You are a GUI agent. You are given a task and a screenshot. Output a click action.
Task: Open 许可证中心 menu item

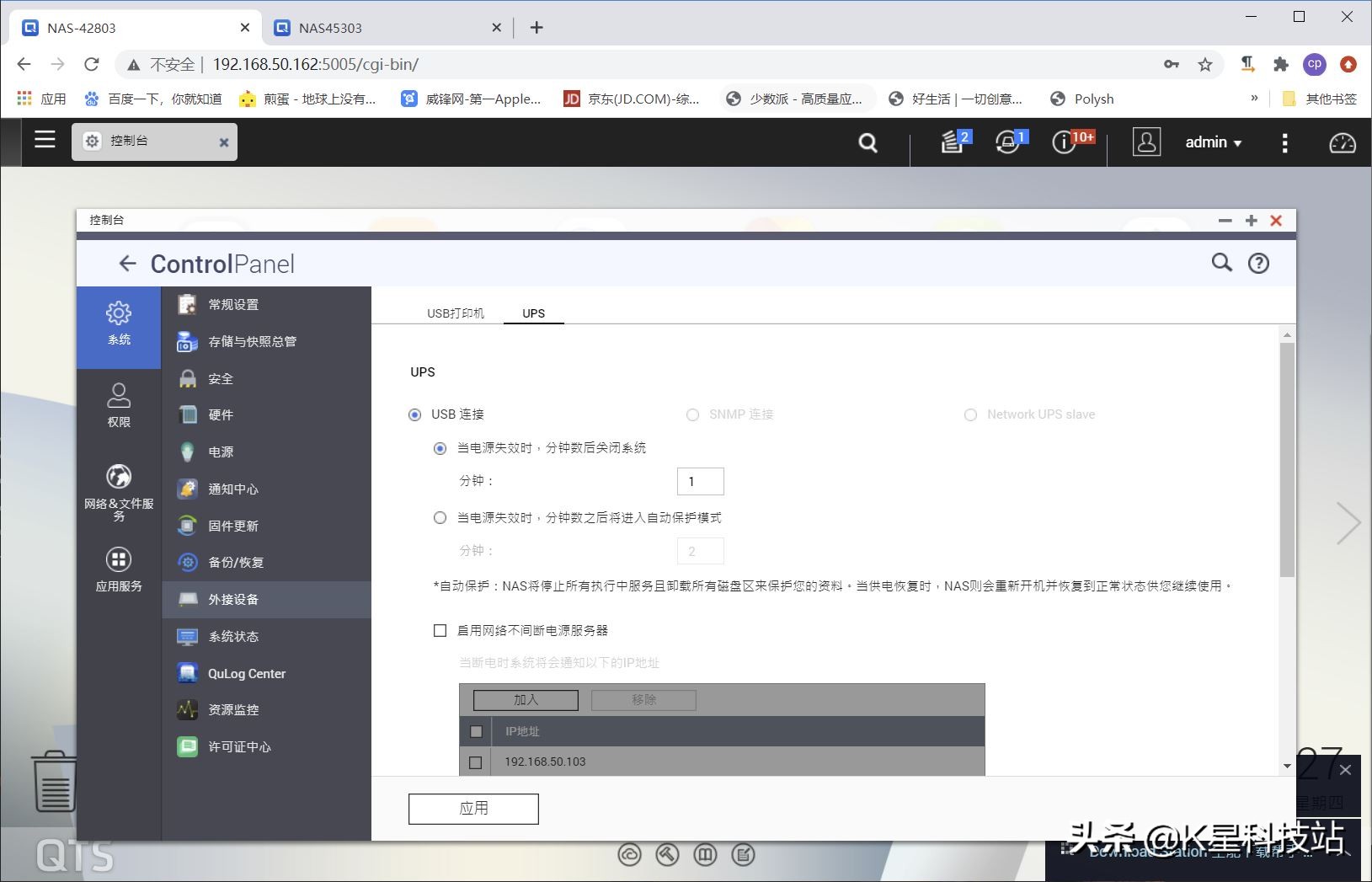266,746
